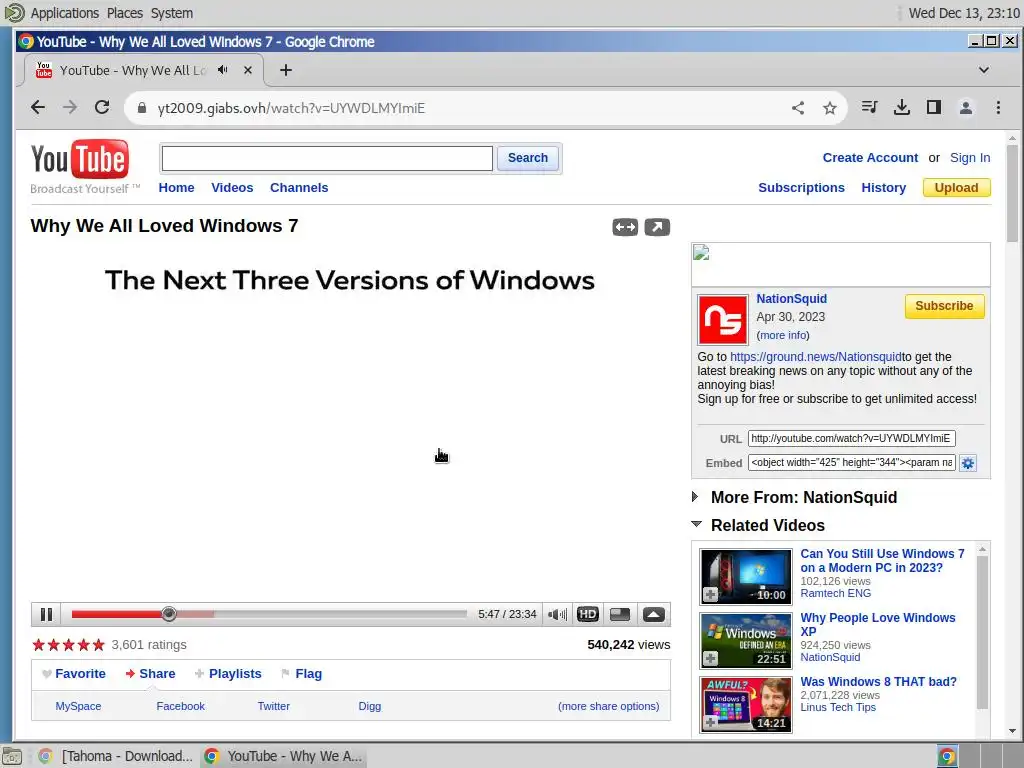1024x768 pixels.
Task: Expand the (more info) description link
Action: [x=783, y=336]
